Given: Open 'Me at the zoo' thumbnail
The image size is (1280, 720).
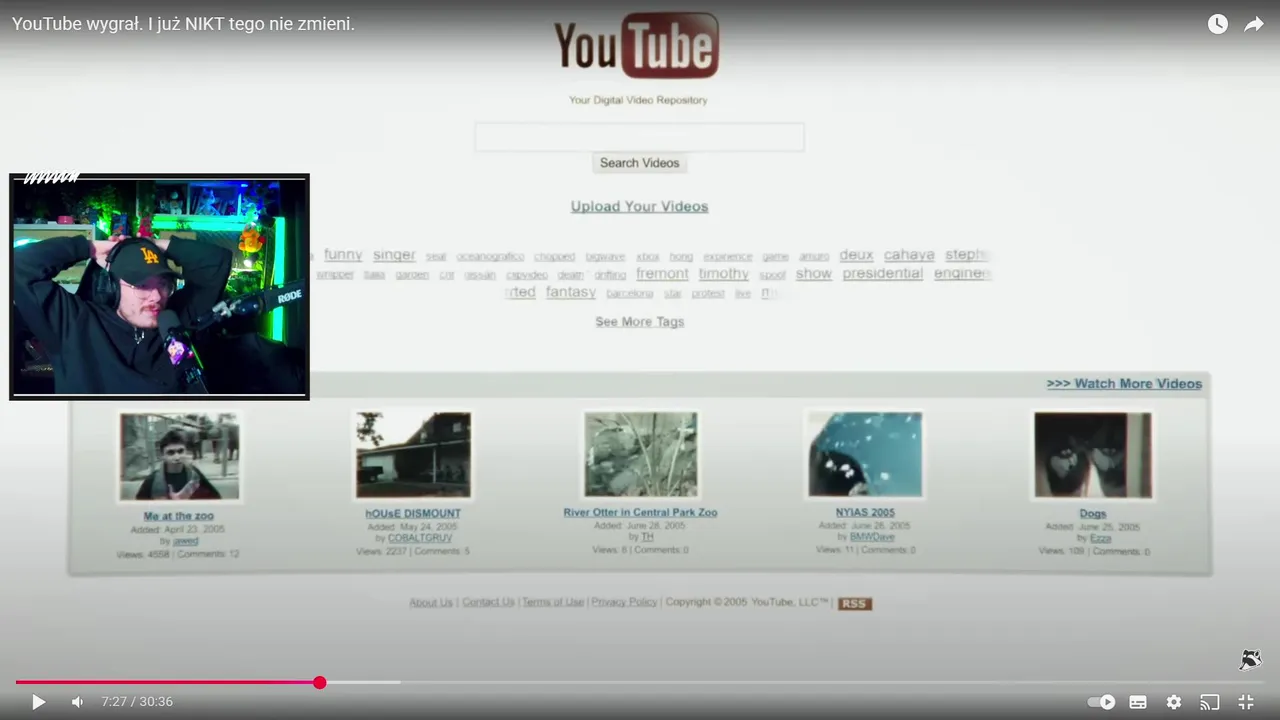Looking at the screenshot, I should pos(179,457).
